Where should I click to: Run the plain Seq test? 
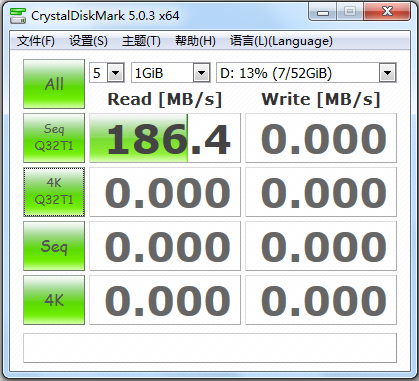point(54,246)
